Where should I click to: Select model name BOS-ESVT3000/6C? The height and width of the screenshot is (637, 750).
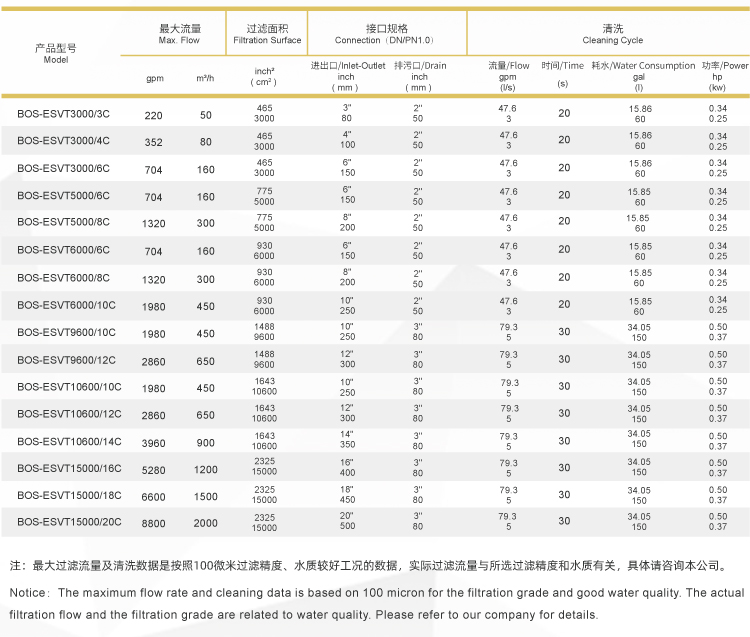tap(63, 168)
